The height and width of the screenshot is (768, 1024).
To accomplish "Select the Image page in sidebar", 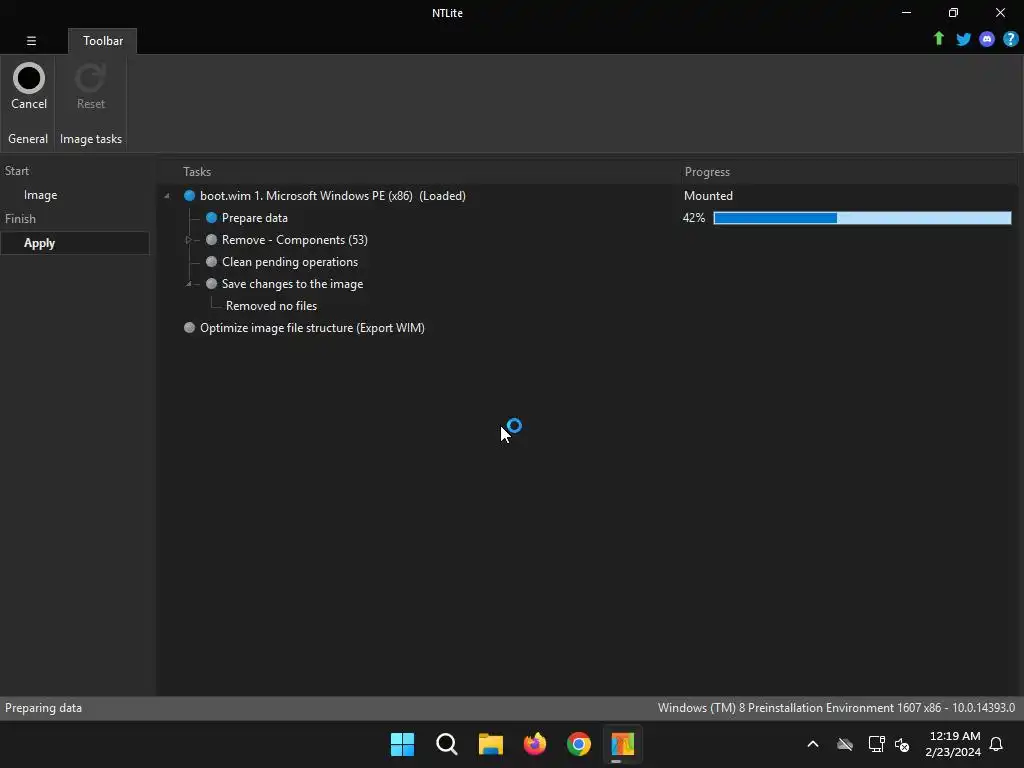I will coord(40,195).
